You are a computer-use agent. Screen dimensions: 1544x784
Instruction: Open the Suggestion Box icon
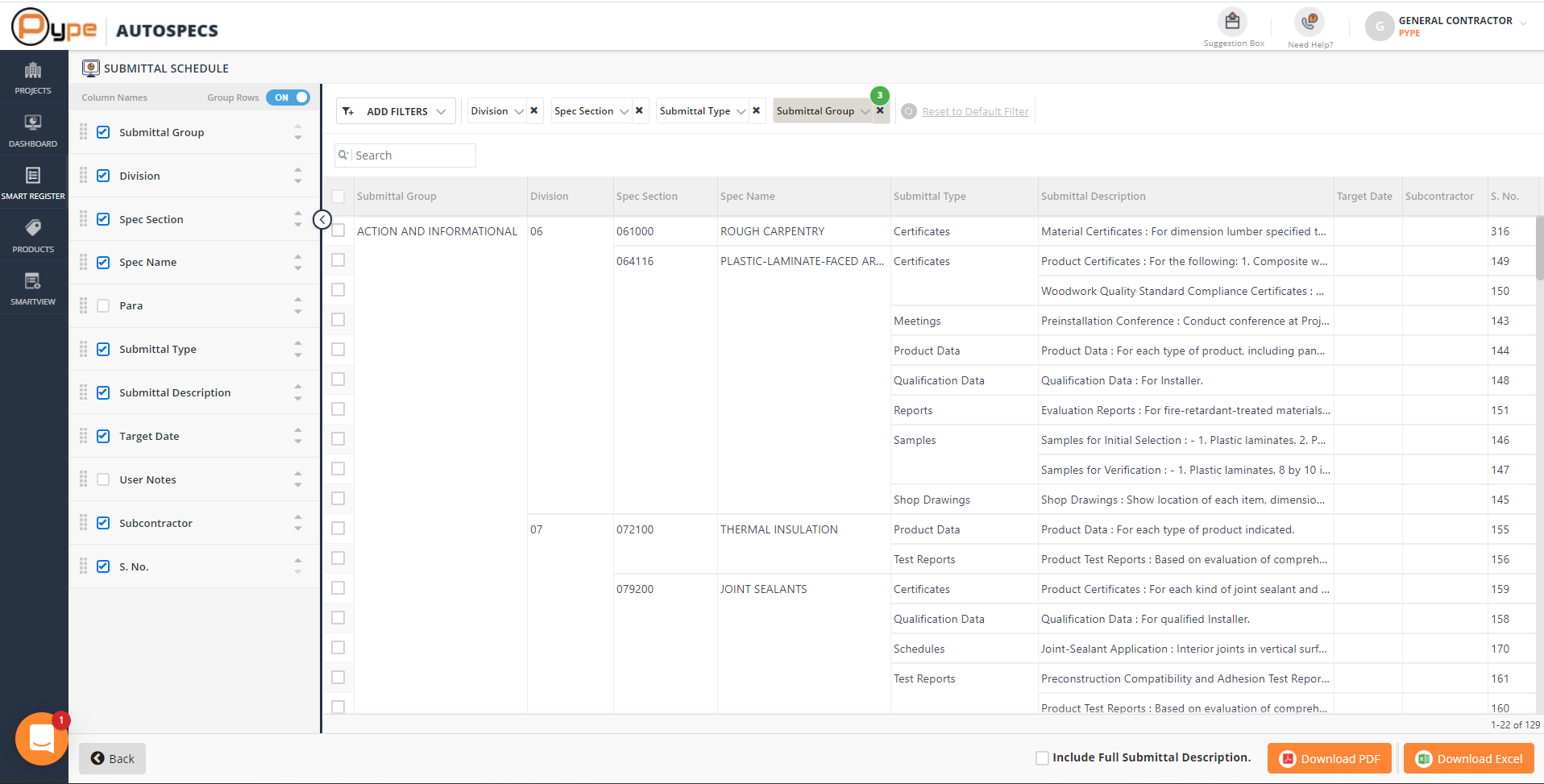1232,21
